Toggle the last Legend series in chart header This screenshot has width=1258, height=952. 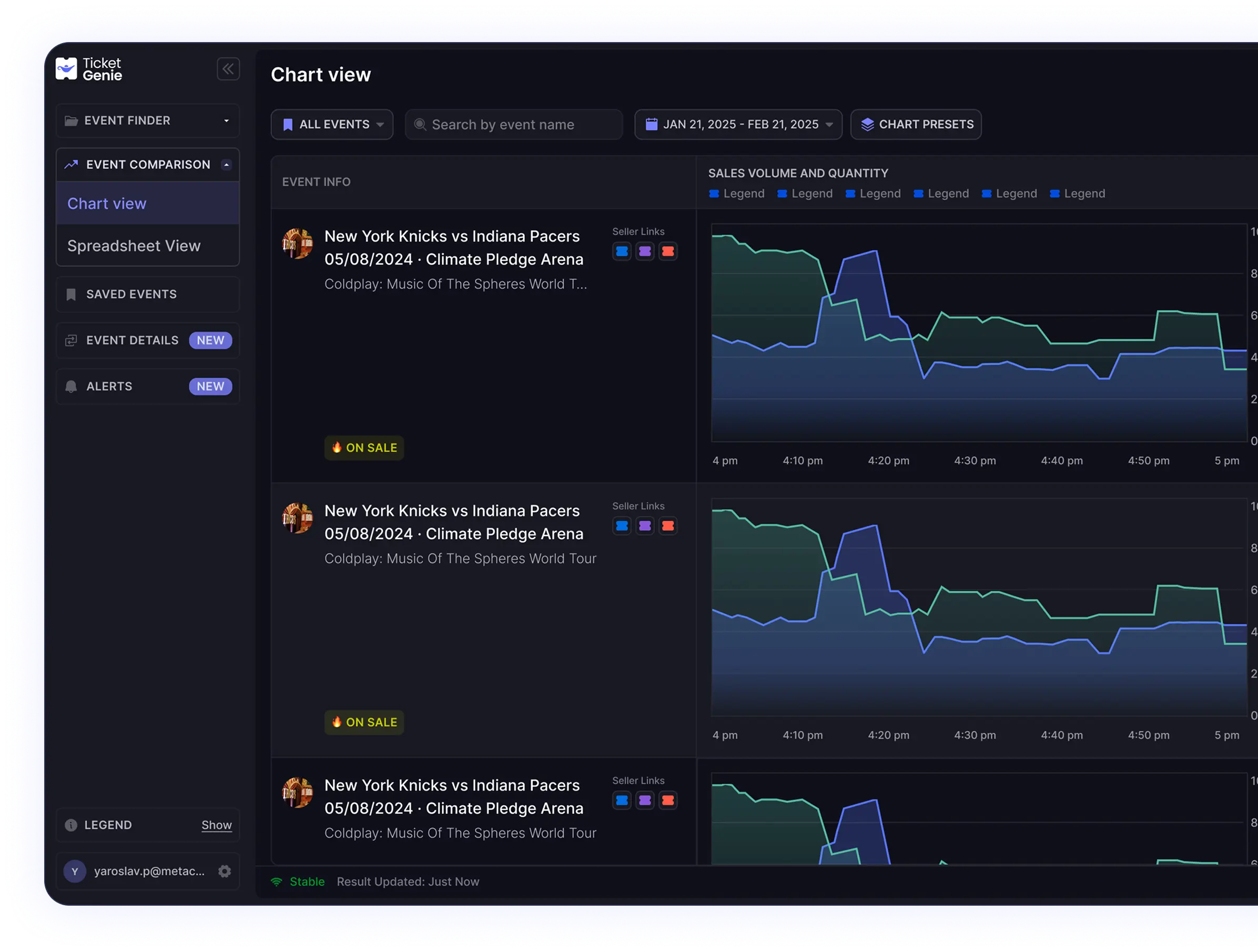(1077, 194)
